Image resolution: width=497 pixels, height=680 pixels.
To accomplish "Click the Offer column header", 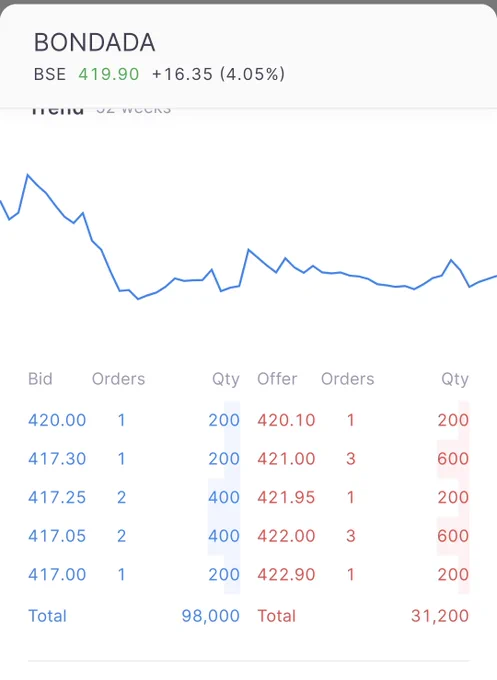I will 277,379.
